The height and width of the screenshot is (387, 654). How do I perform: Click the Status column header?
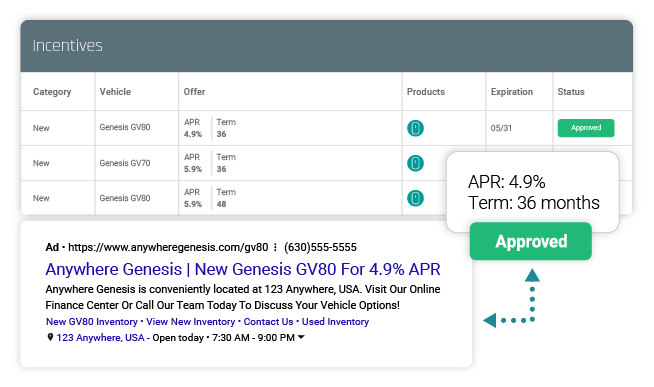[571, 92]
